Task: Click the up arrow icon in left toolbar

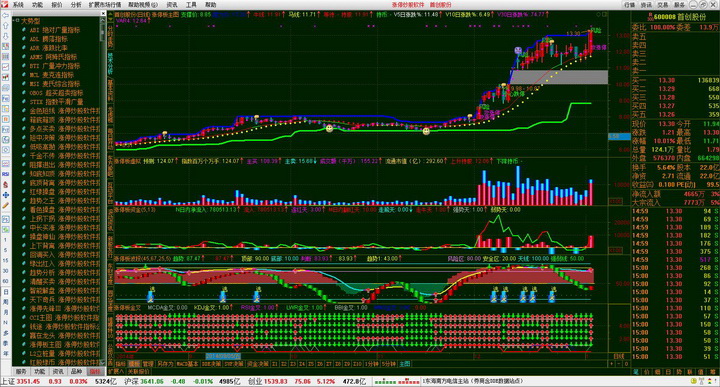Action: click(6, 26)
